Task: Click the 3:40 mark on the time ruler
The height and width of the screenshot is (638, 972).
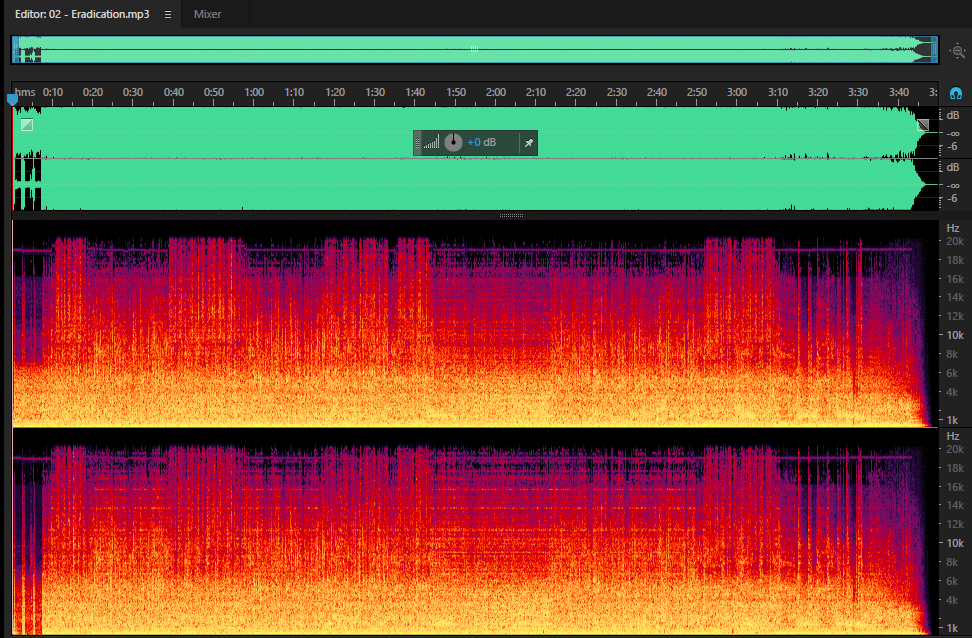Action: [x=899, y=92]
